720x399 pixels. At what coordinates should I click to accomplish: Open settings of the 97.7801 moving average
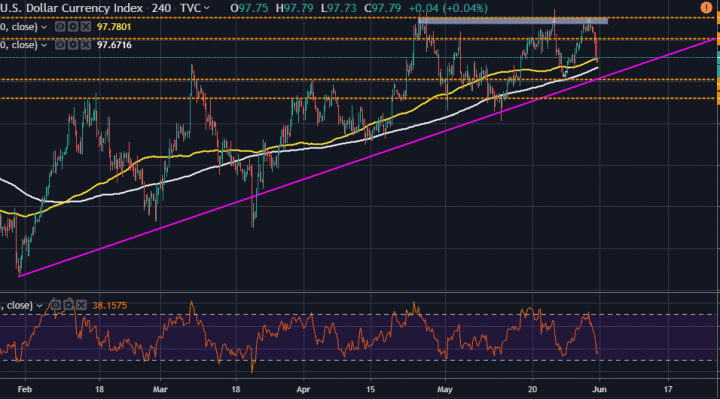click(73, 27)
